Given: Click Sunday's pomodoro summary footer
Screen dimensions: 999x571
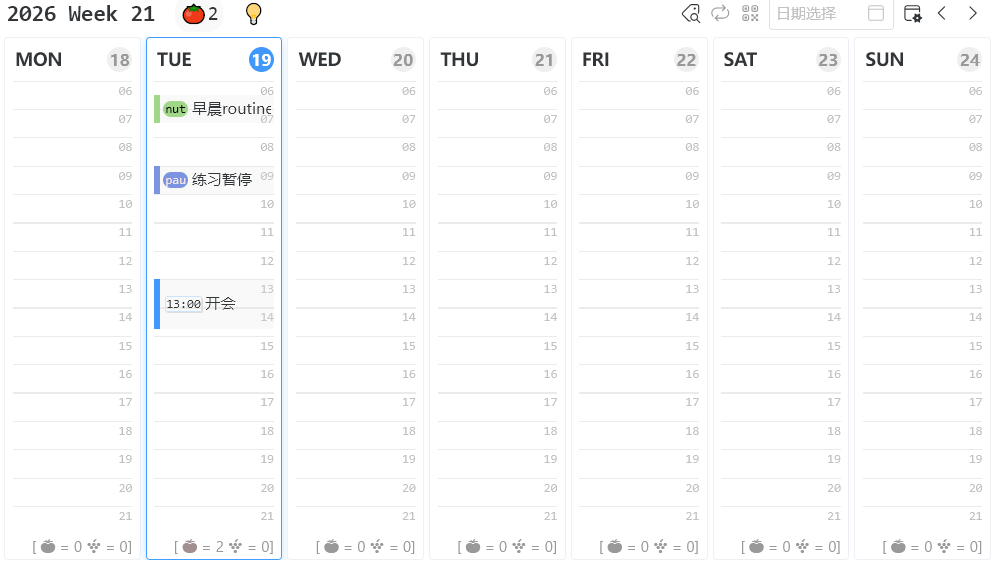Looking at the screenshot, I should click(x=932, y=547).
